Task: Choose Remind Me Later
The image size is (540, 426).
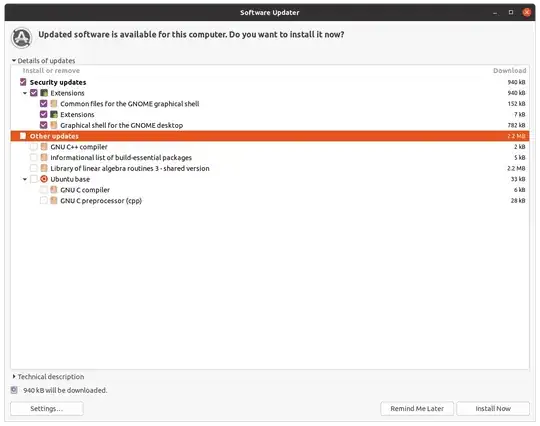Action: (x=417, y=408)
